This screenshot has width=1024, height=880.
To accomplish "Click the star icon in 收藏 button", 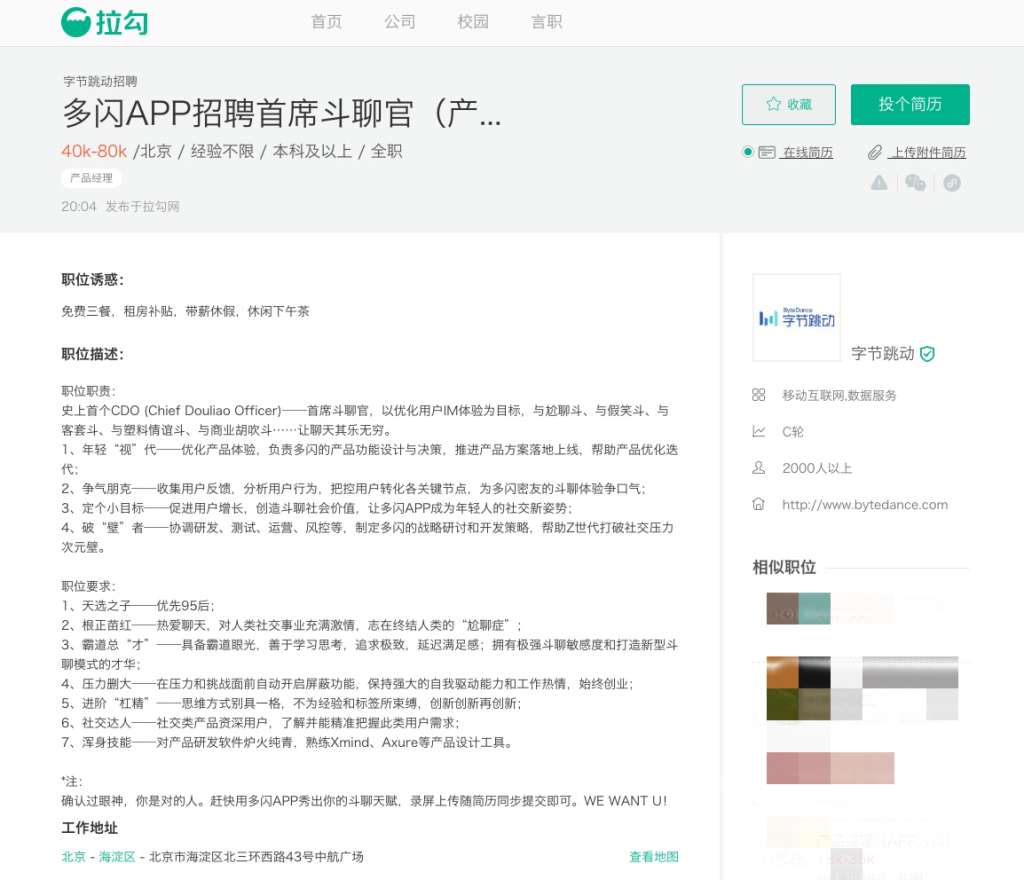I will (773, 104).
